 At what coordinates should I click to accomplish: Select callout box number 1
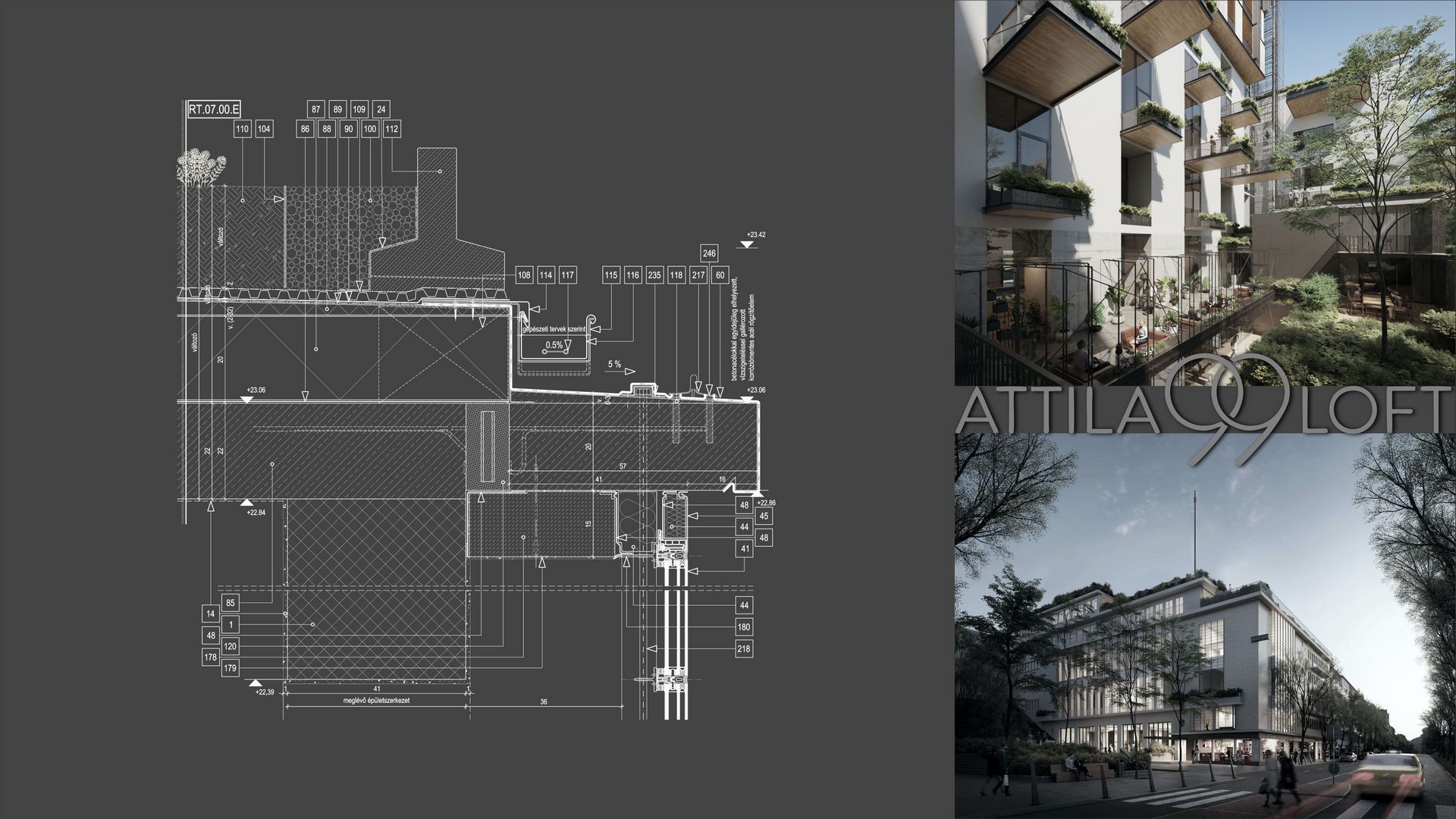[x=231, y=625]
